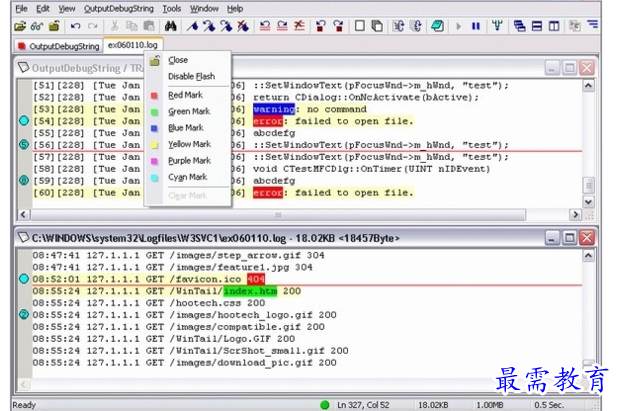Select Yellow Mark in the context menu
Image resolution: width=617 pixels, height=411 pixels.
click(189, 144)
